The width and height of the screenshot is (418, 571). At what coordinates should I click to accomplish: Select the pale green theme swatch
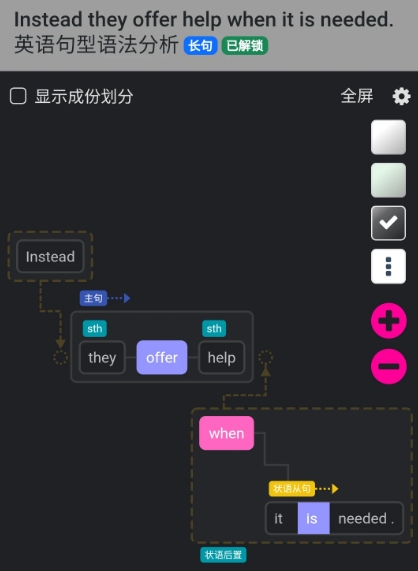388,180
